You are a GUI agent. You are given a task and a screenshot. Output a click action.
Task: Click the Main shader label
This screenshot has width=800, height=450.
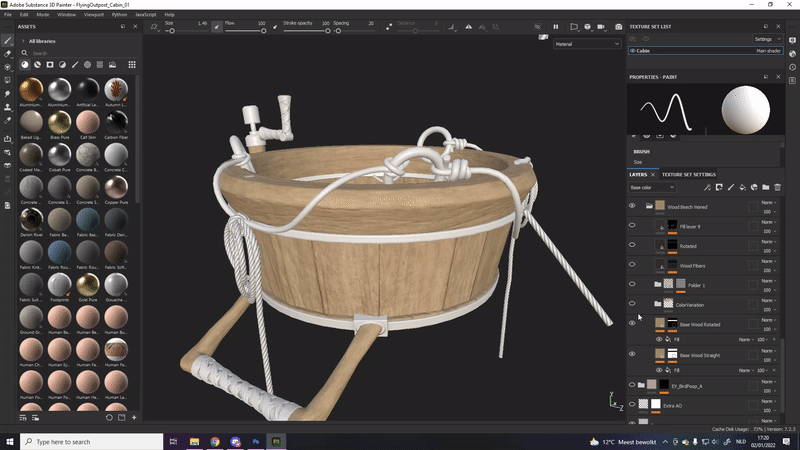[768, 51]
